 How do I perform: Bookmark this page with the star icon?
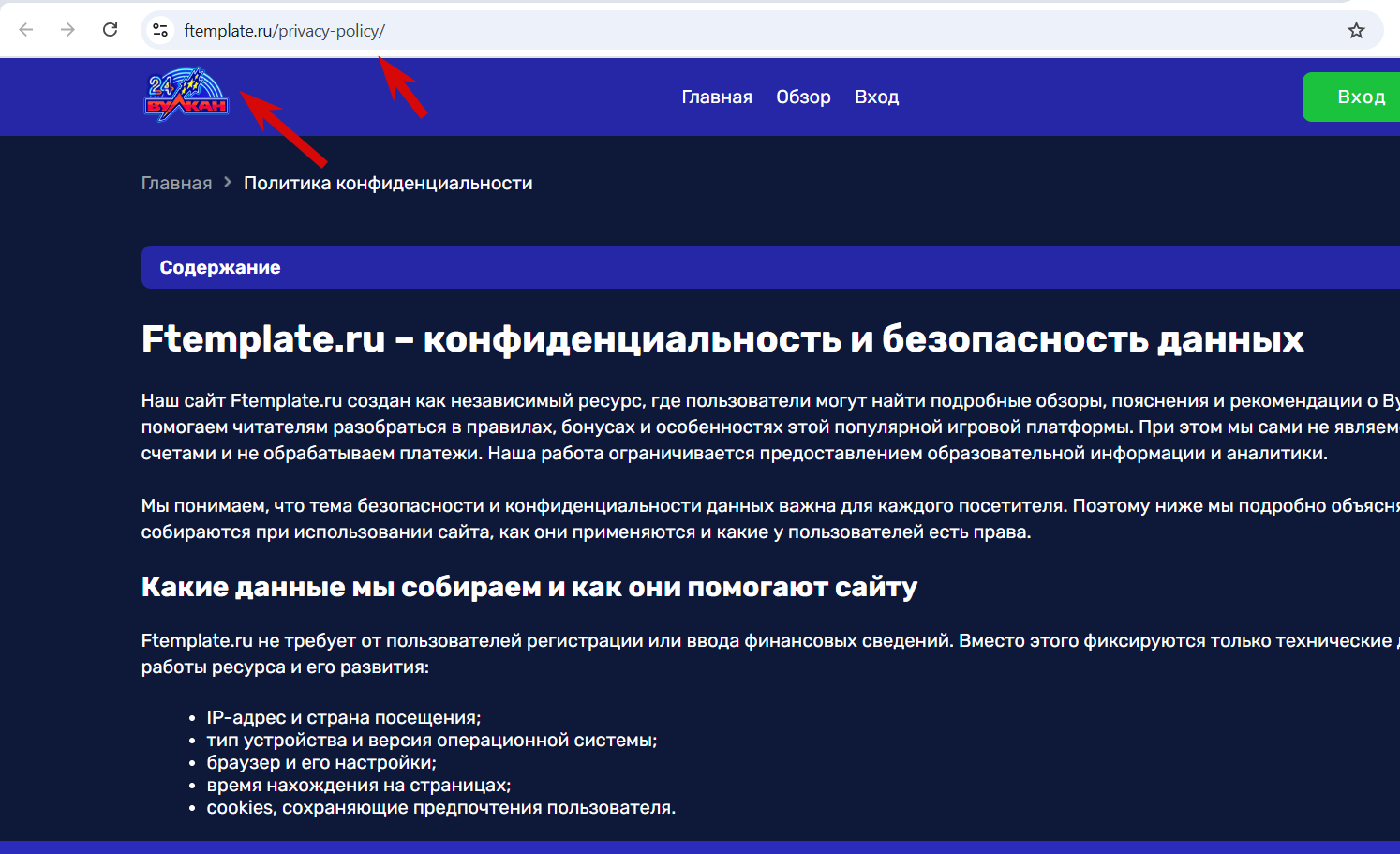coord(1356,30)
